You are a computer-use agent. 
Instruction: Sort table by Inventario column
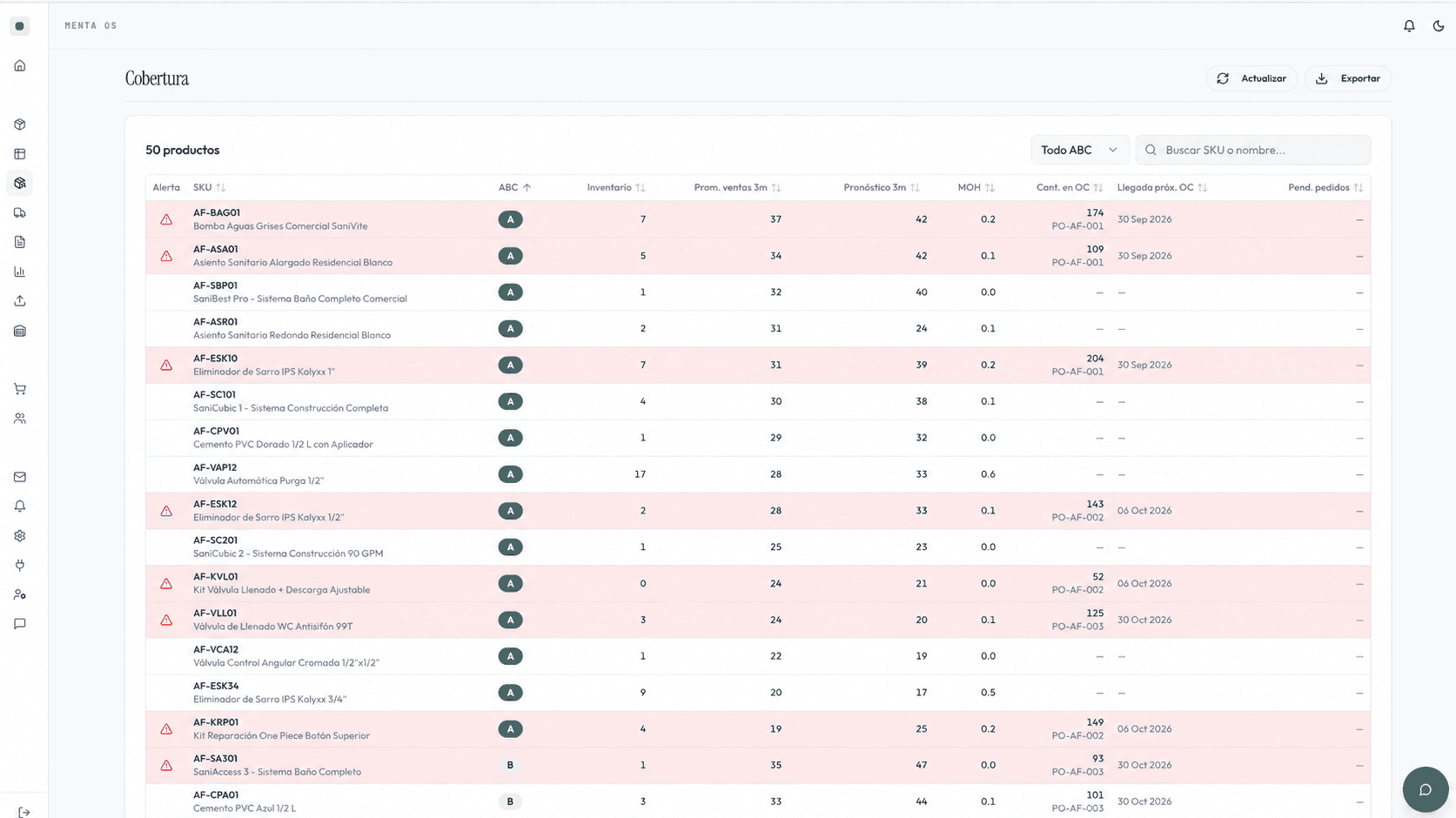(616, 187)
